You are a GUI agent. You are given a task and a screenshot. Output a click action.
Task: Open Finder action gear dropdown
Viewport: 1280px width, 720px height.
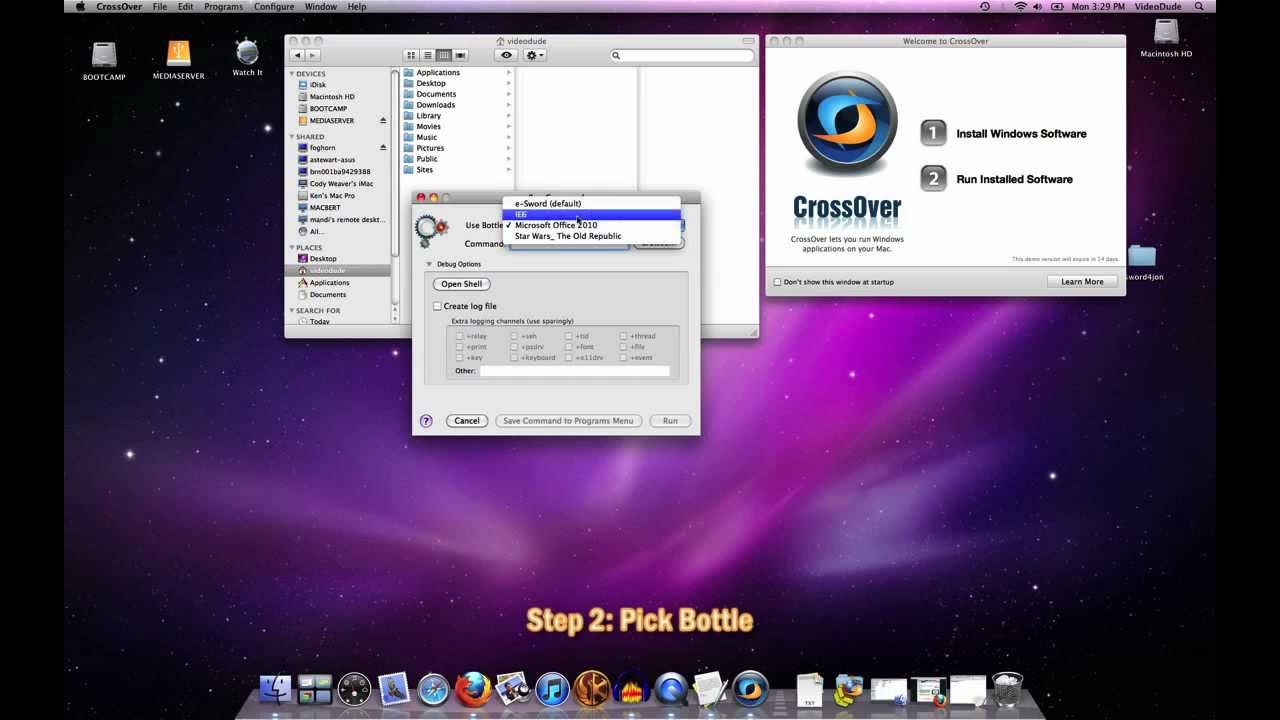point(535,55)
